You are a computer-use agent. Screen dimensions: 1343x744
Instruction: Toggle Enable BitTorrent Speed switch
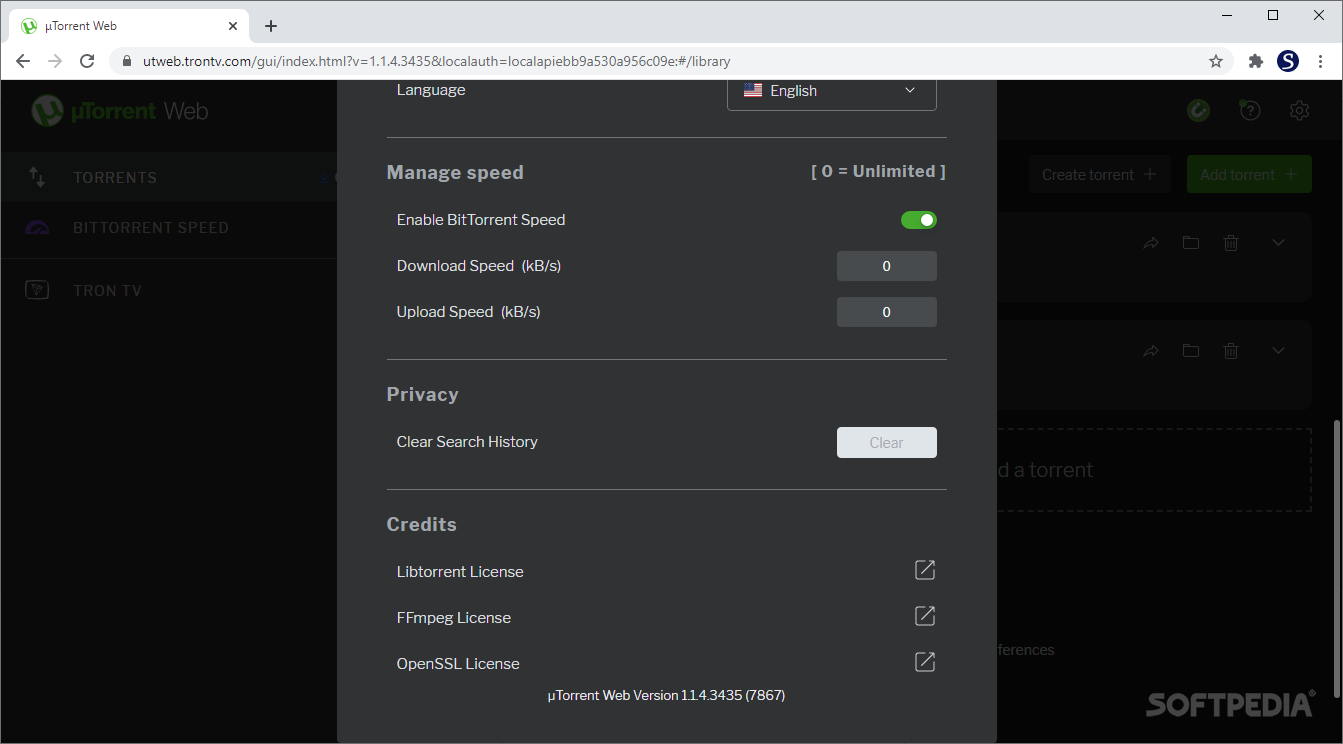[x=918, y=220]
